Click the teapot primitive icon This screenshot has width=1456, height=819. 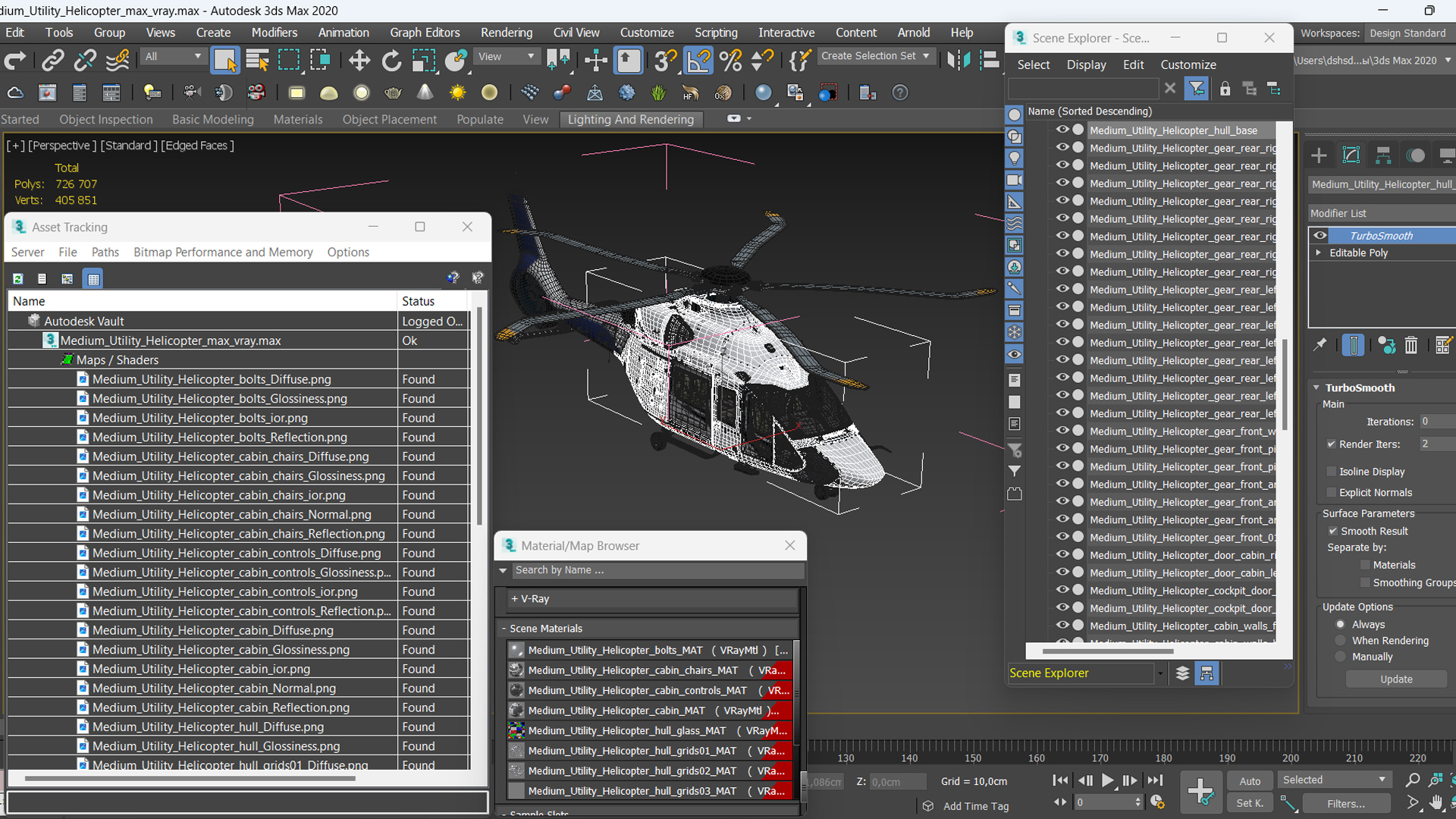coord(393,93)
